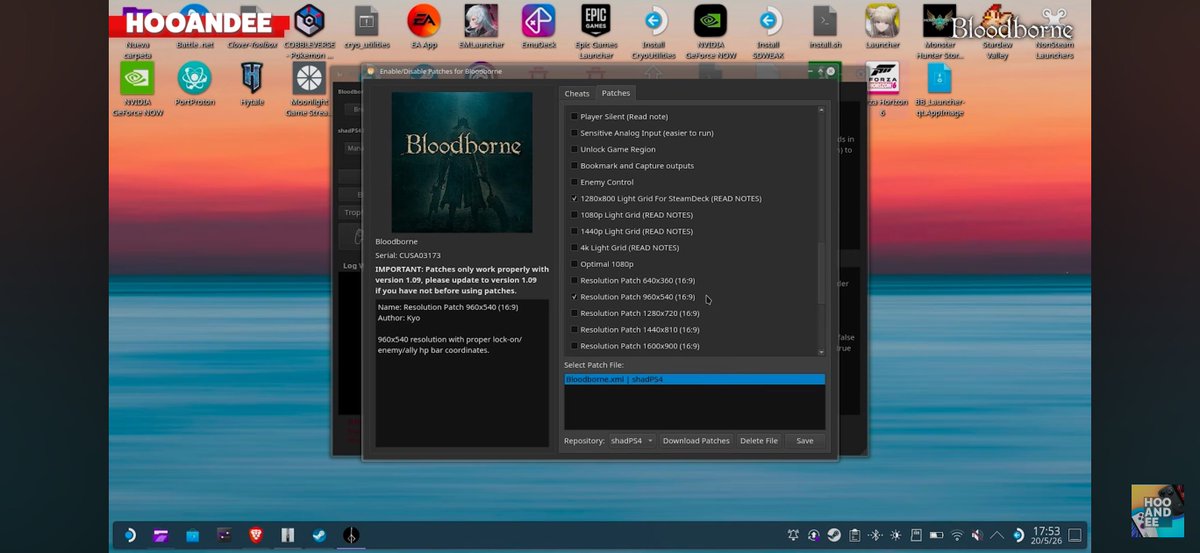Uncheck Resolution Patch 960x540
The image size is (1200, 553).
(574, 297)
